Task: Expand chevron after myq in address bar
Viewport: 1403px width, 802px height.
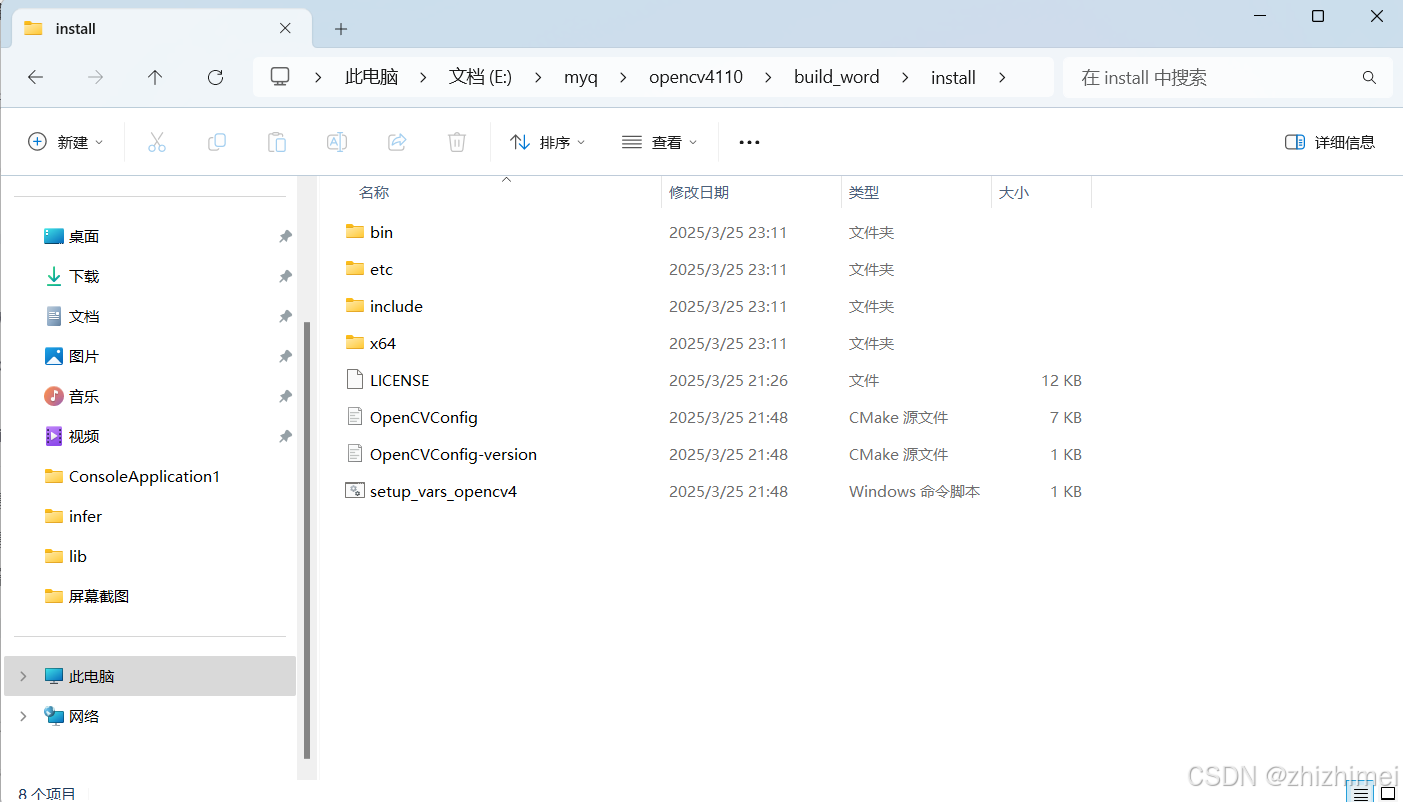Action: [623, 77]
